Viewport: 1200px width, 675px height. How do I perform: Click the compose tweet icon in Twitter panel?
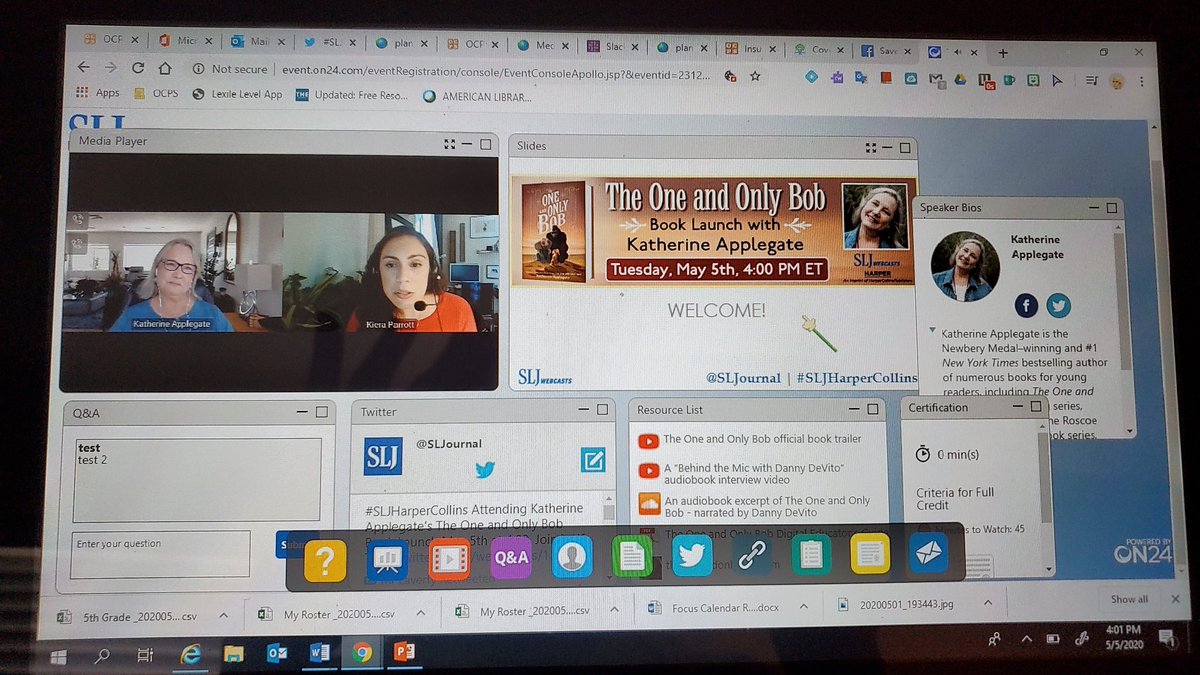tap(593, 459)
